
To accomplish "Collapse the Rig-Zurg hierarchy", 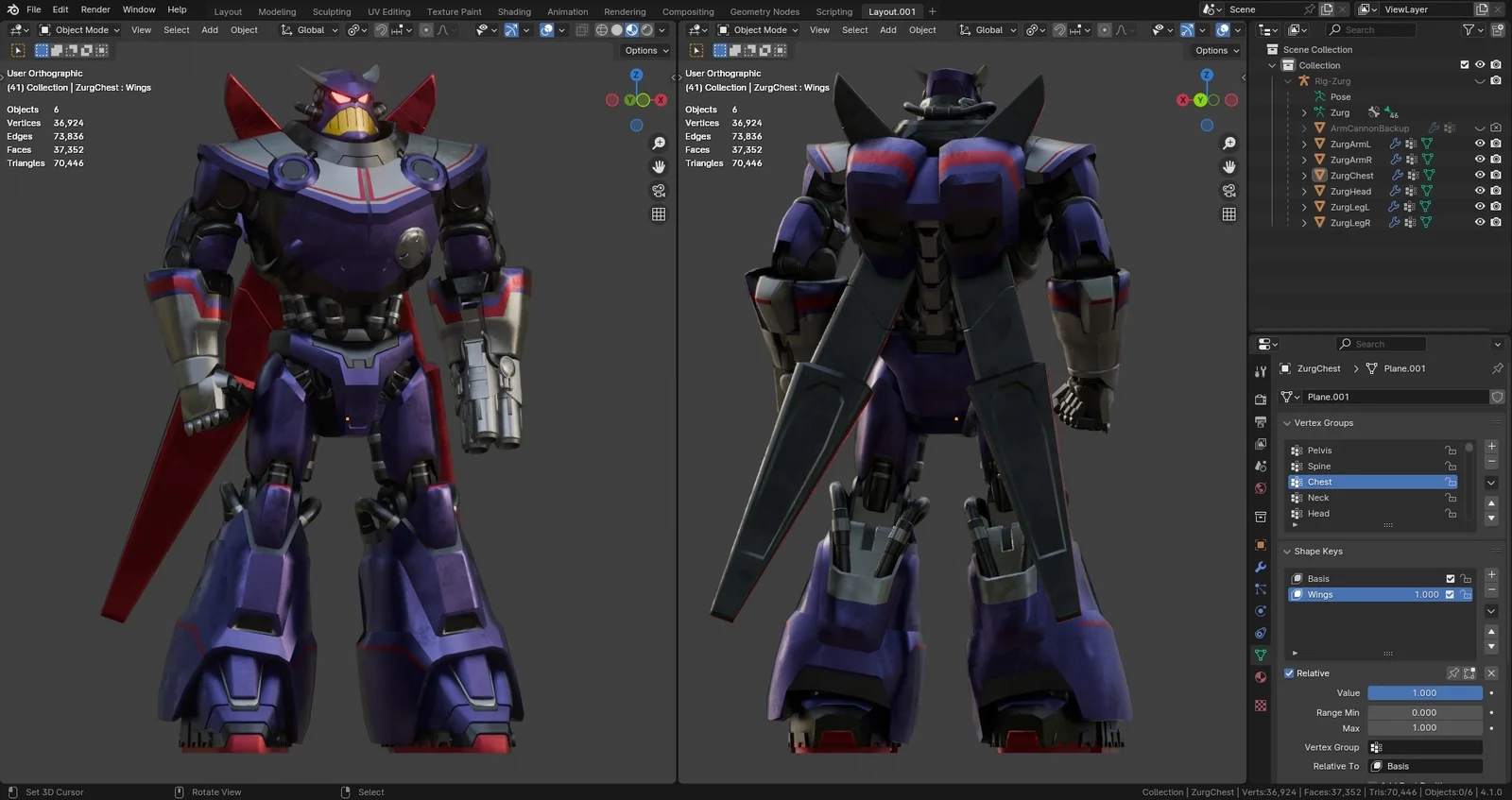I will (1288, 81).
